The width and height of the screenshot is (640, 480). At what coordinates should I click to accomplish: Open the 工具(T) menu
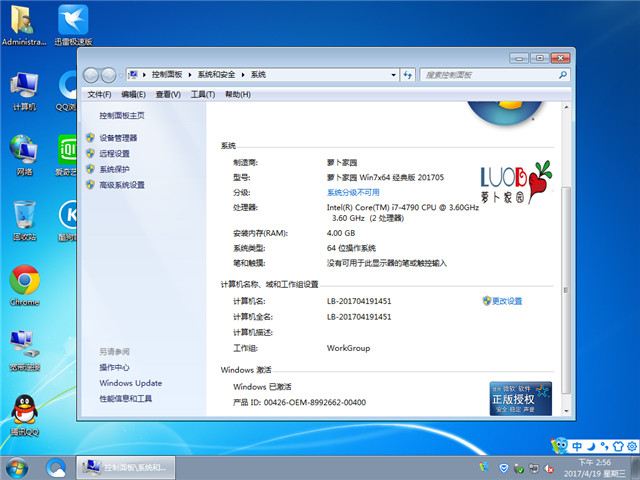tap(203, 94)
